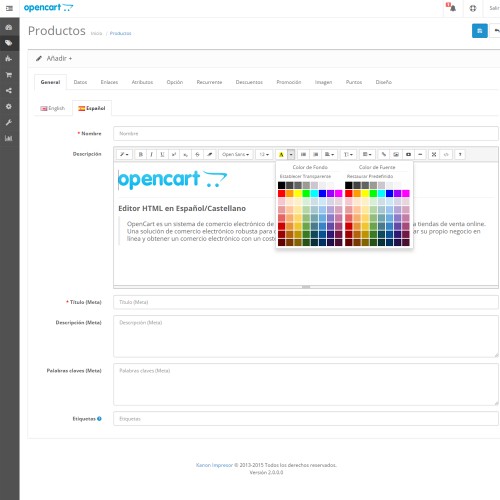Open the line height dropdown

348,154
